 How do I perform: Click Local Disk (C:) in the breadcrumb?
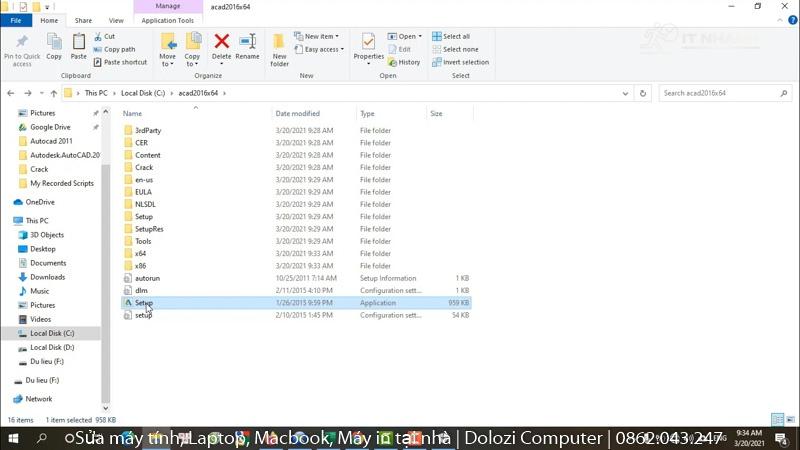[x=143, y=93]
